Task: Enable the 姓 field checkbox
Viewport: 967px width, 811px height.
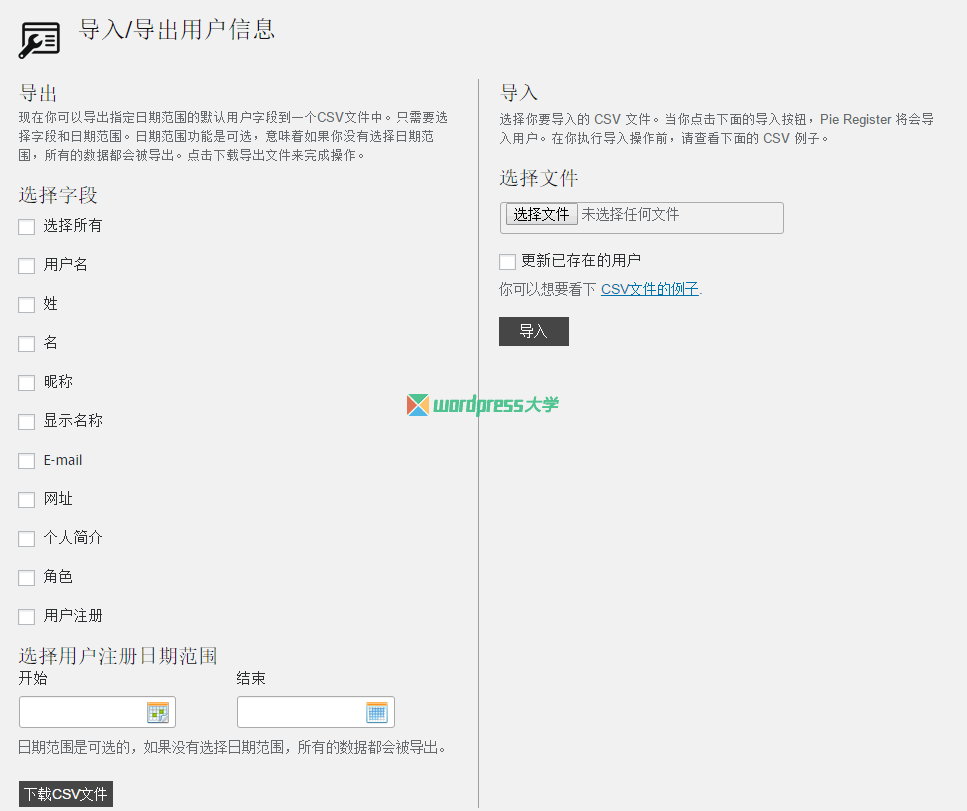Action: coord(27,305)
